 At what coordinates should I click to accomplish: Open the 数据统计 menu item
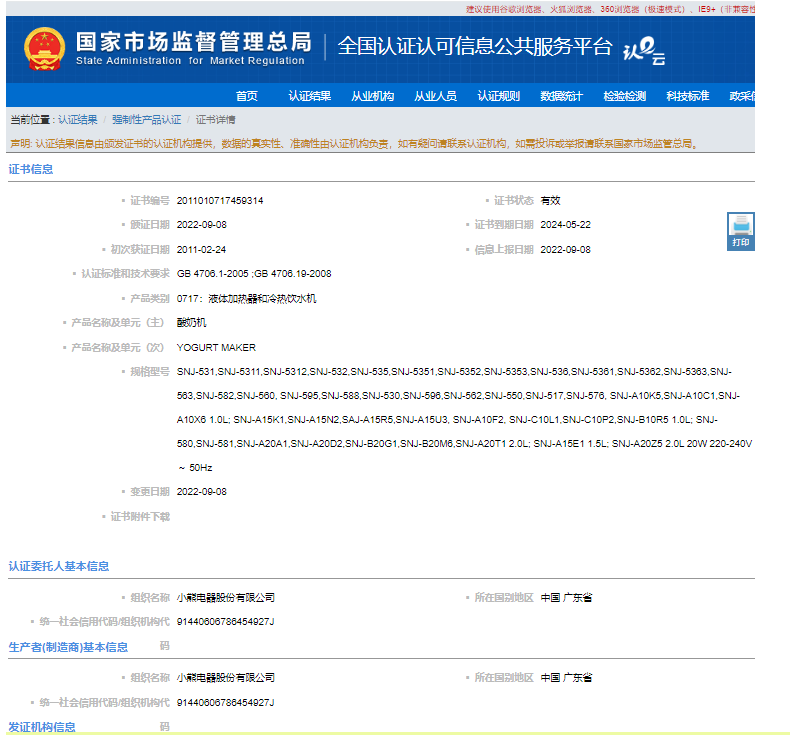point(561,96)
